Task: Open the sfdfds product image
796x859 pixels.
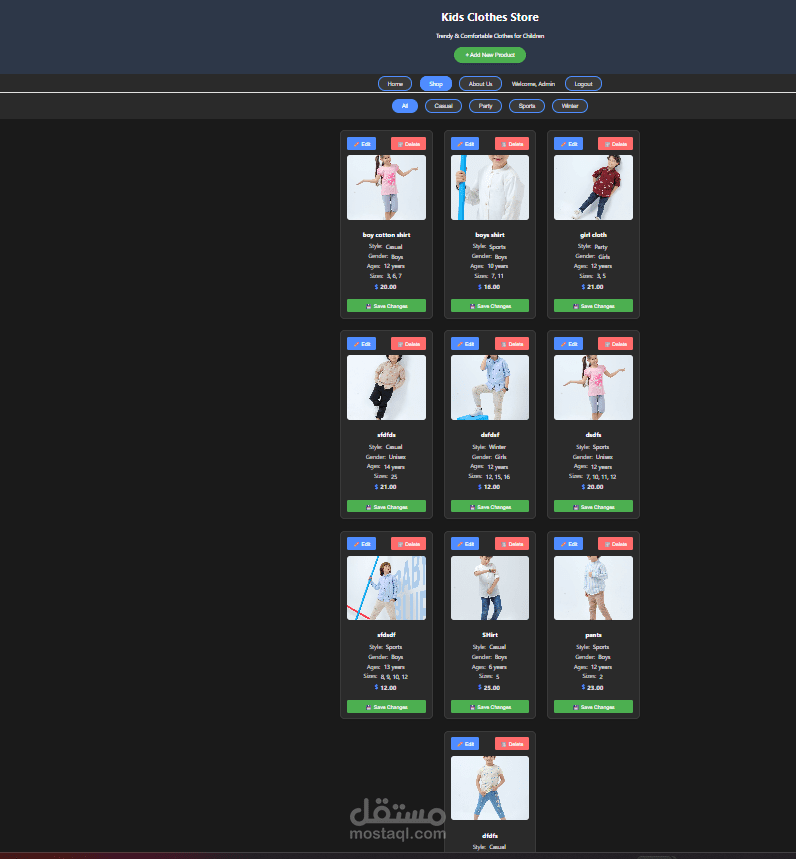Action: pyautogui.click(x=386, y=387)
